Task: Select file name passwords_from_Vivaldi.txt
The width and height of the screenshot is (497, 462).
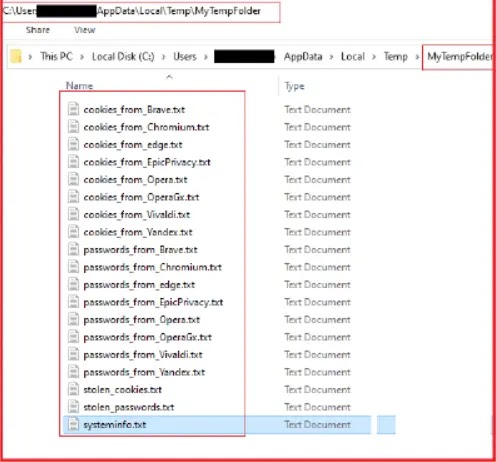Action: tap(143, 355)
